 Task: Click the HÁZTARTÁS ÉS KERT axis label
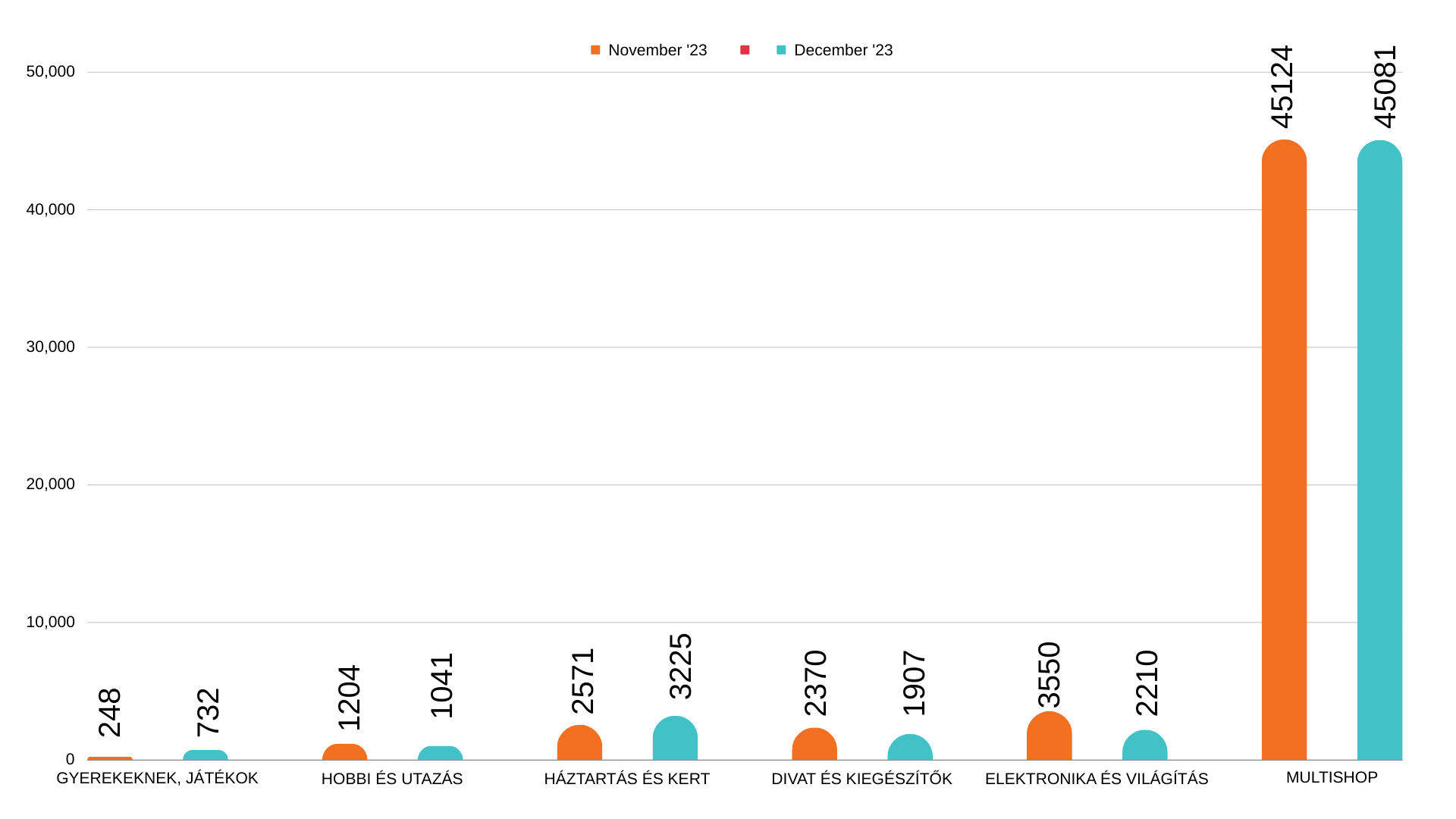[626, 779]
